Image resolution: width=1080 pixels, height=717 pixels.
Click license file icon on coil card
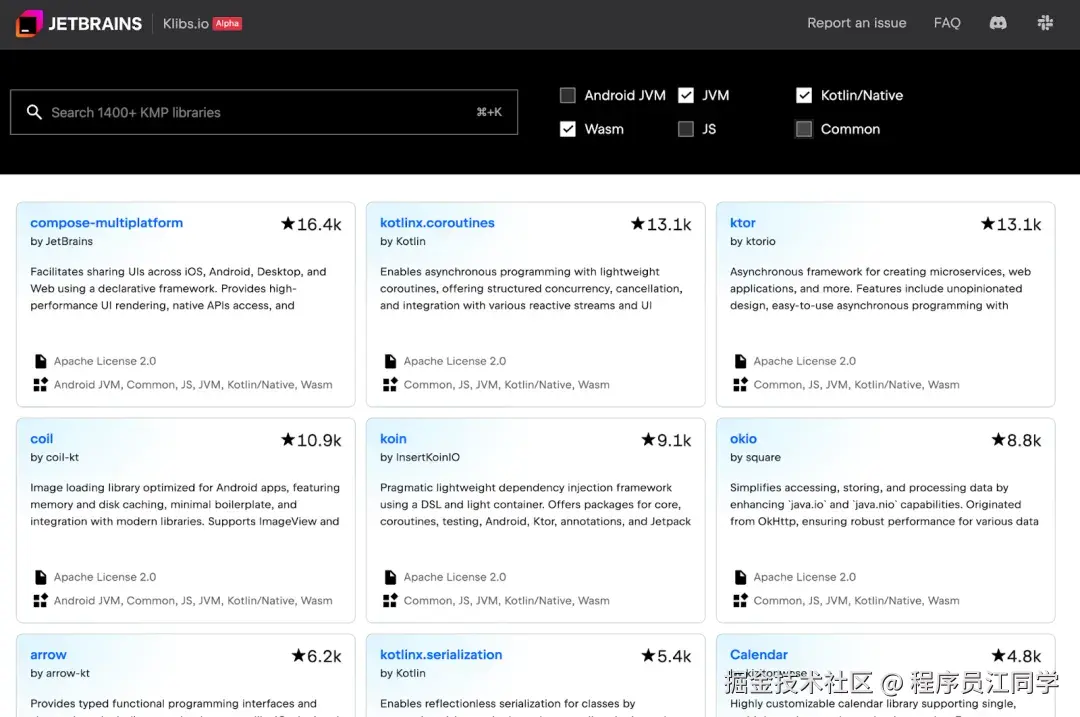coord(41,576)
